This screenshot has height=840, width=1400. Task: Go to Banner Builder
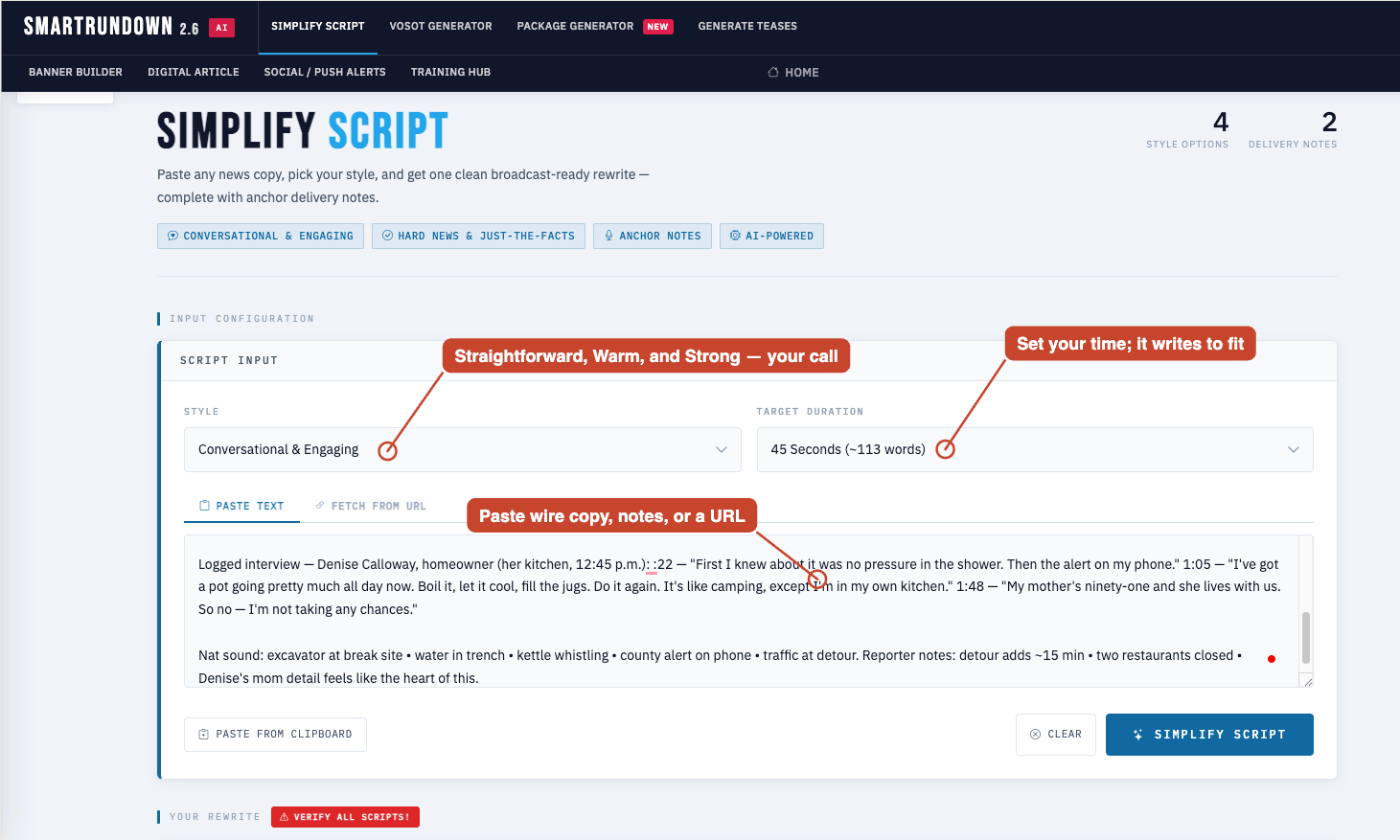[76, 72]
